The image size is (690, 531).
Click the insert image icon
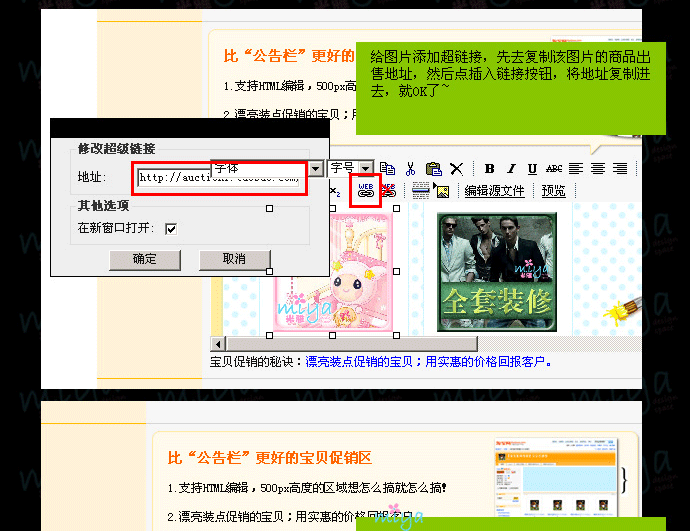coord(443,190)
